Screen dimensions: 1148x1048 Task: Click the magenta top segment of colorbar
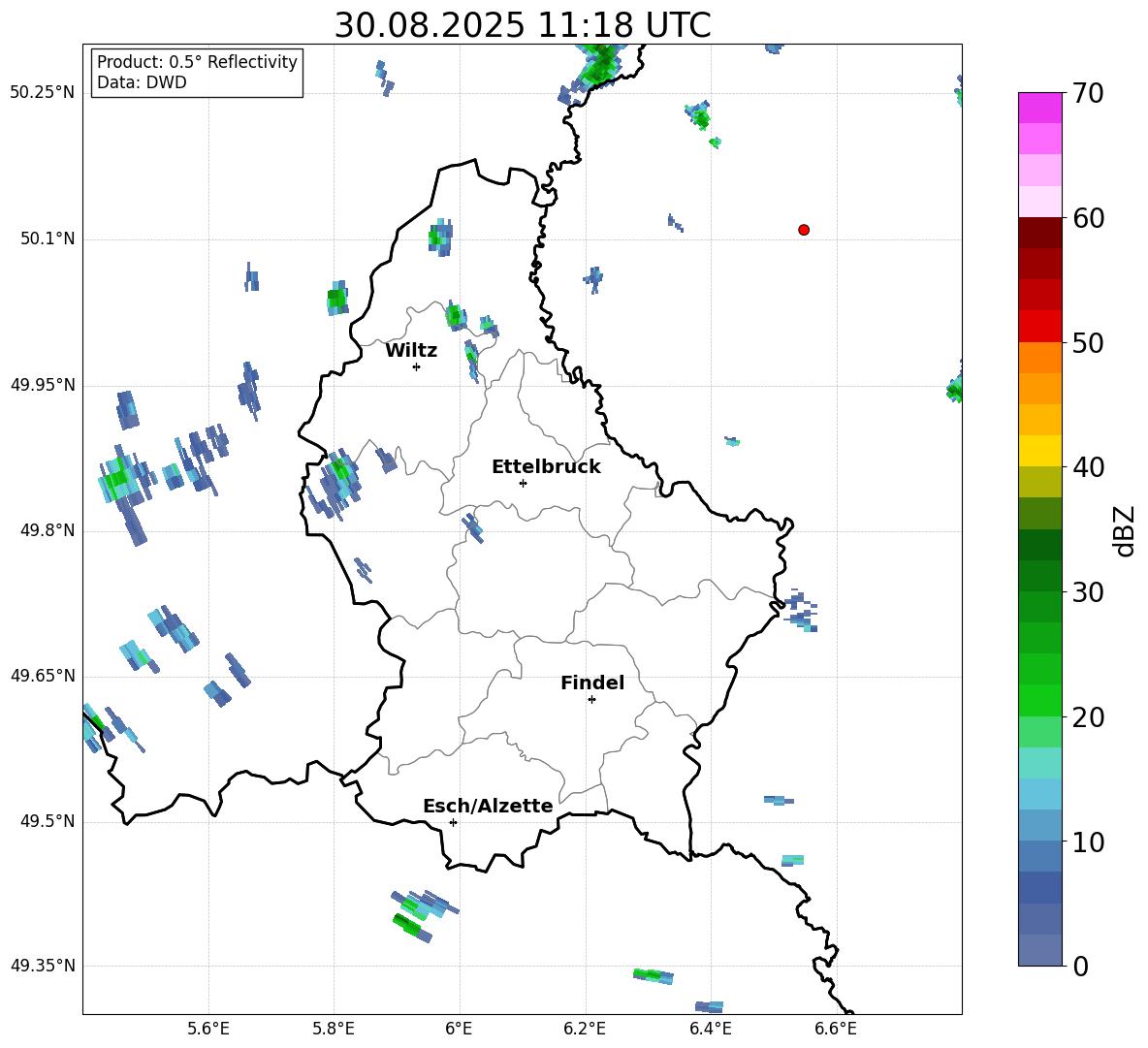tap(1040, 108)
